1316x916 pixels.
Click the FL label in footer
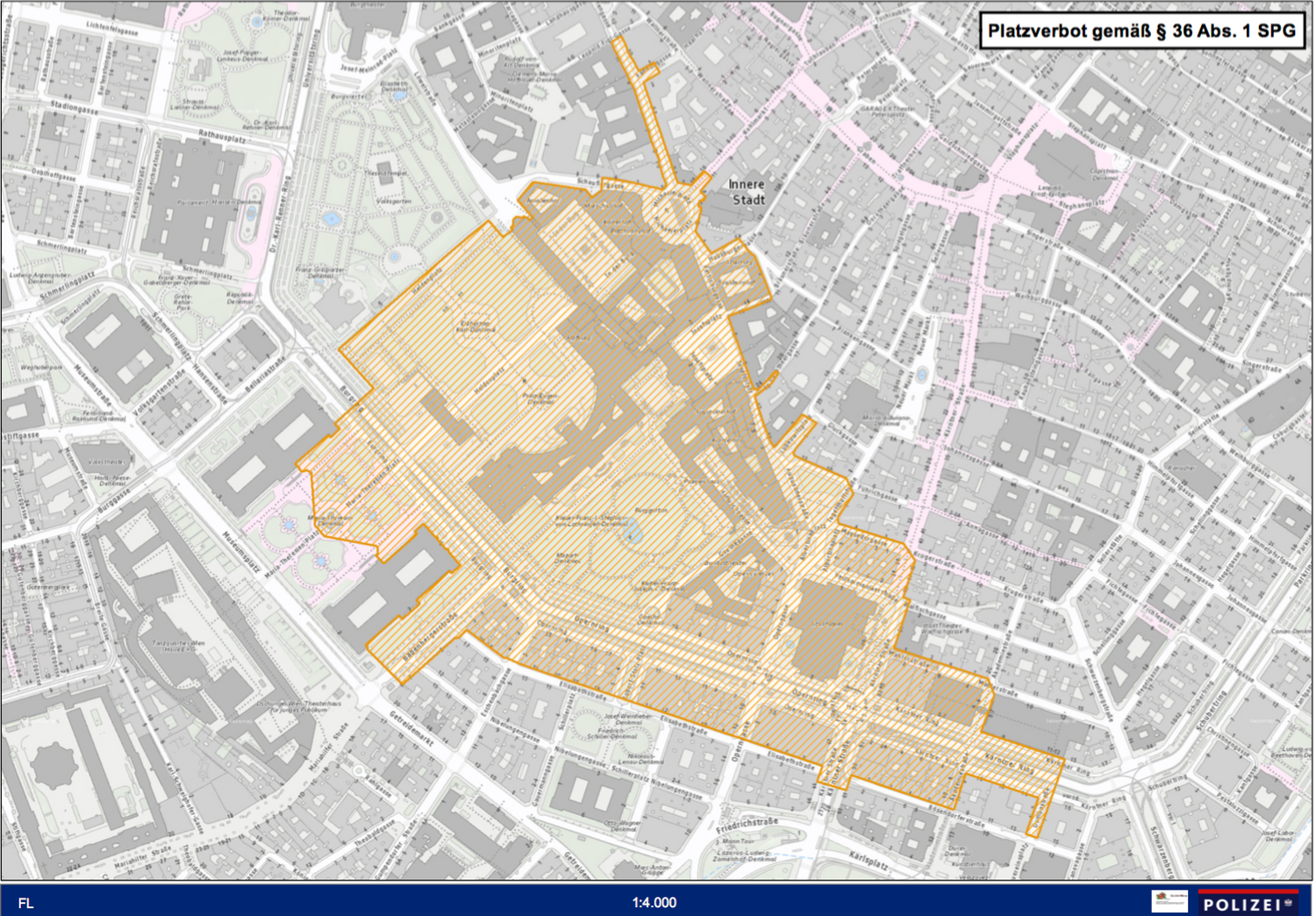pos(26,903)
